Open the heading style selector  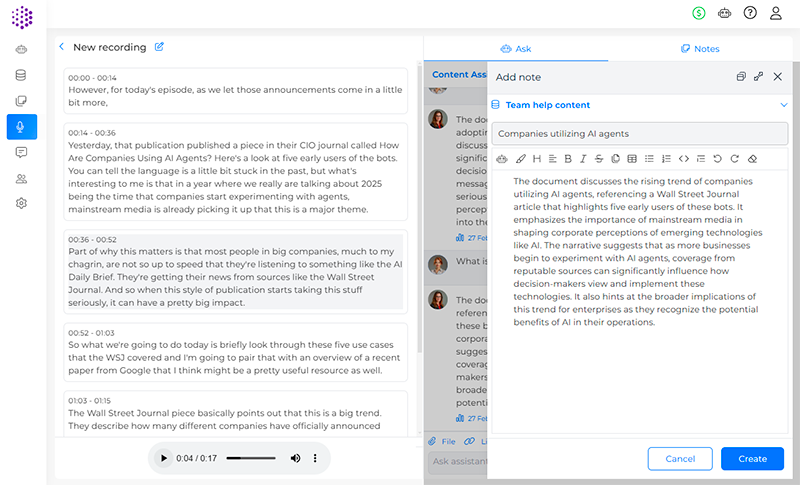coord(537,158)
